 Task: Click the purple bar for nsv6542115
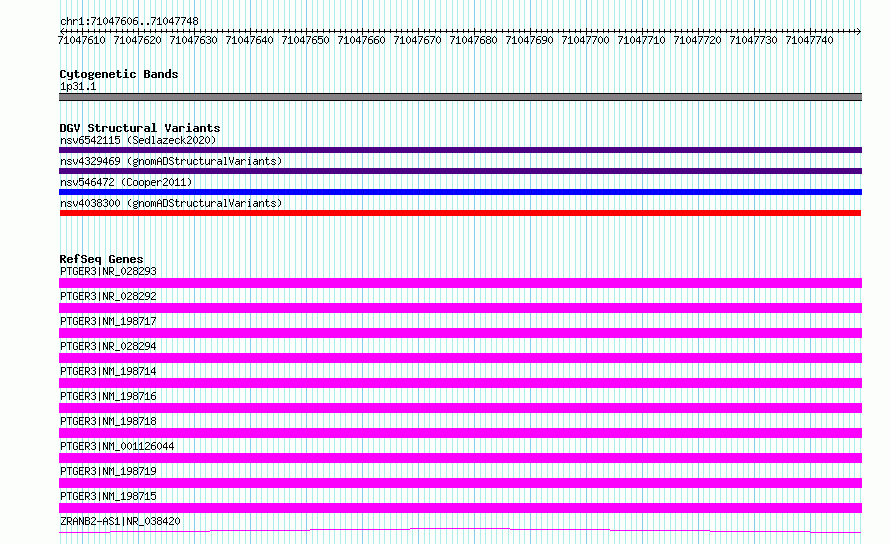460,150
